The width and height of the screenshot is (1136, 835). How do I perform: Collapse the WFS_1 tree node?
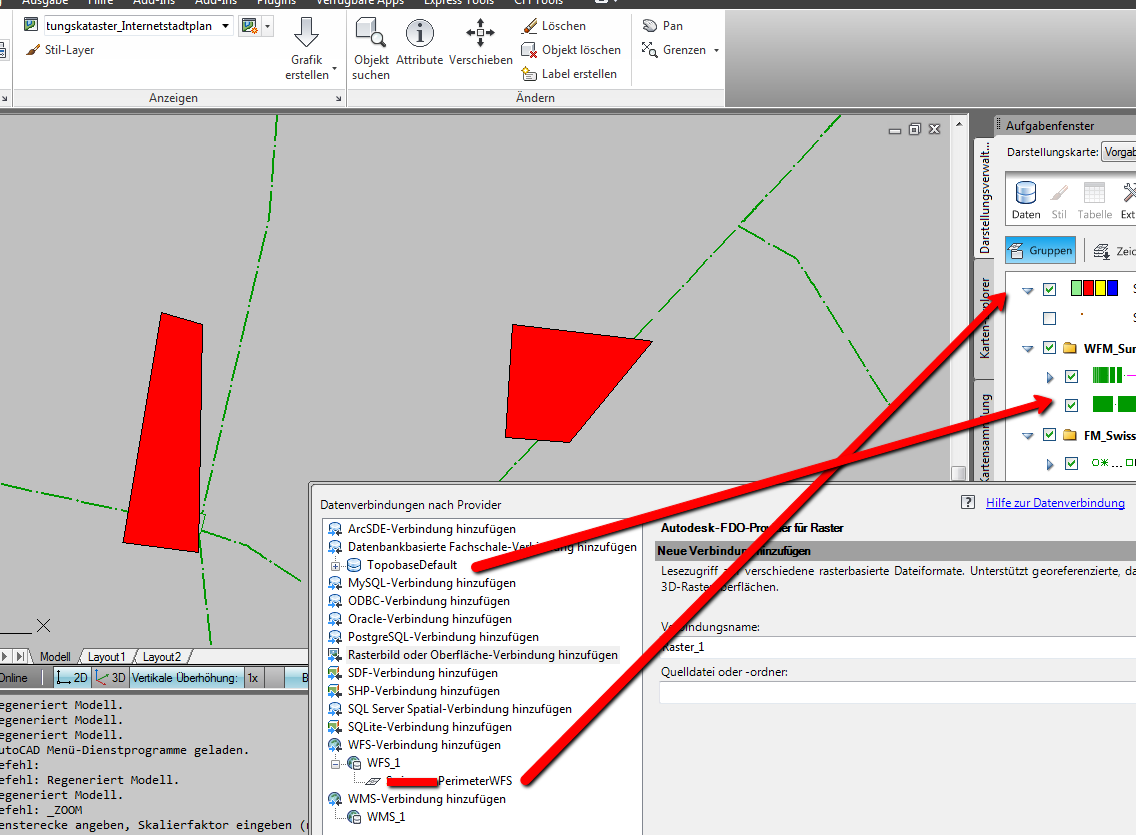tap(335, 764)
